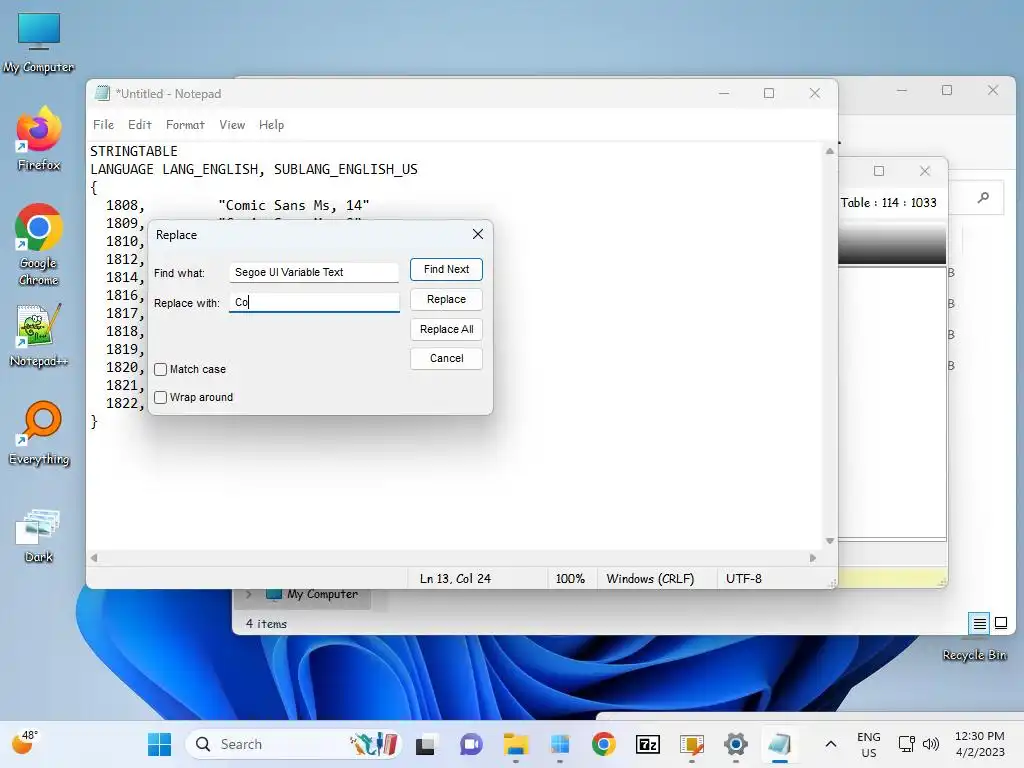
Task: Open the clock and date in taskbar
Action: point(980,744)
